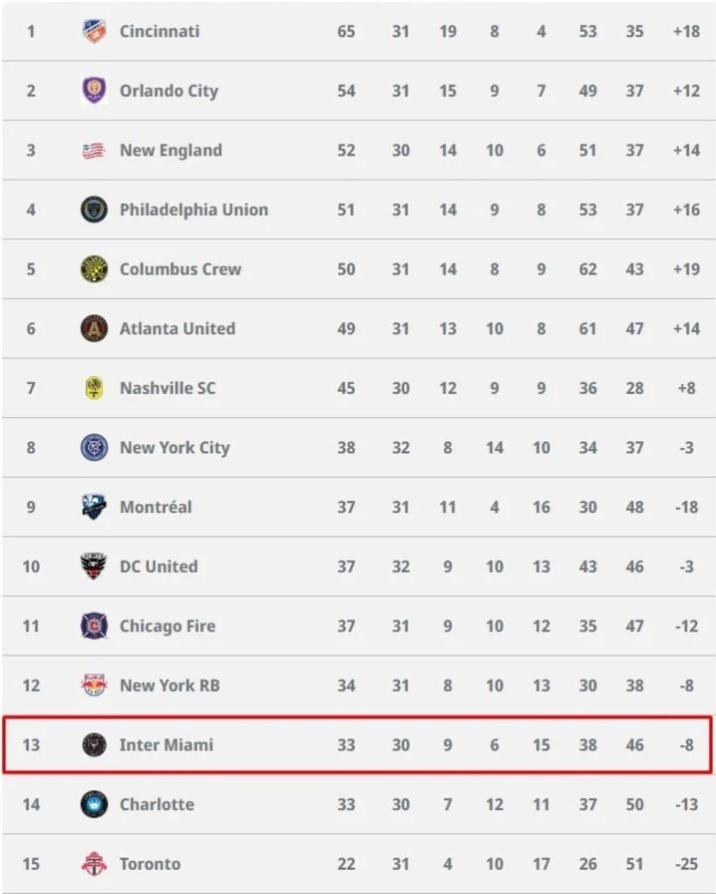Click the Chicago Fire badge
The width and height of the screenshot is (716, 894).
tap(94, 626)
